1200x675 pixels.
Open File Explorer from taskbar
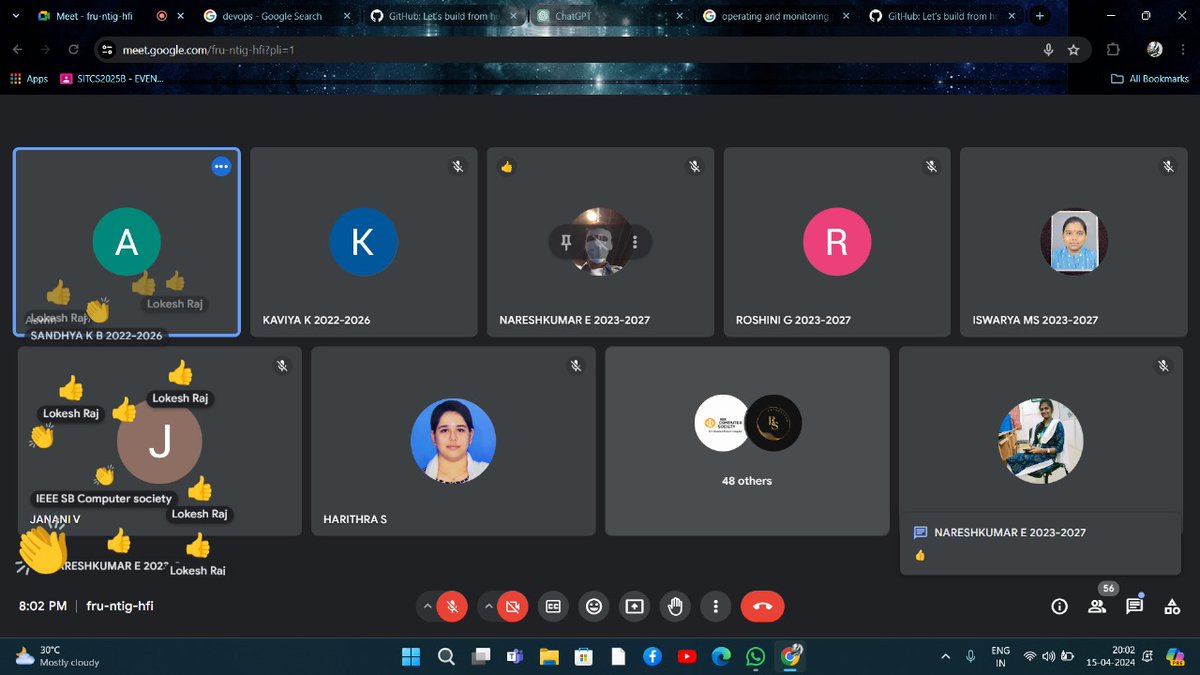tap(549, 656)
